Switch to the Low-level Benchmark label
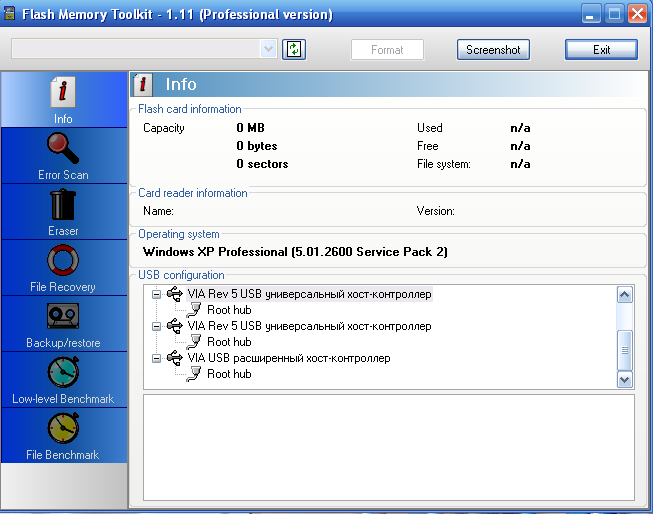Viewport: 653px width, 514px height. pyautogui.click(x=63, y=399)
